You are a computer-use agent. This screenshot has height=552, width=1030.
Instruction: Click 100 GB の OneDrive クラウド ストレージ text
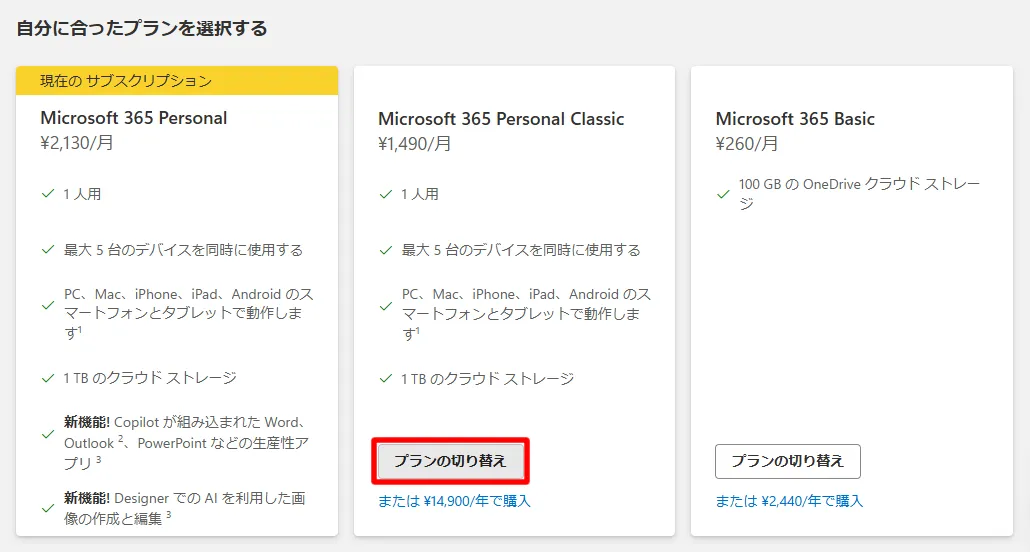pyautogui.click(x=859, y=194)
